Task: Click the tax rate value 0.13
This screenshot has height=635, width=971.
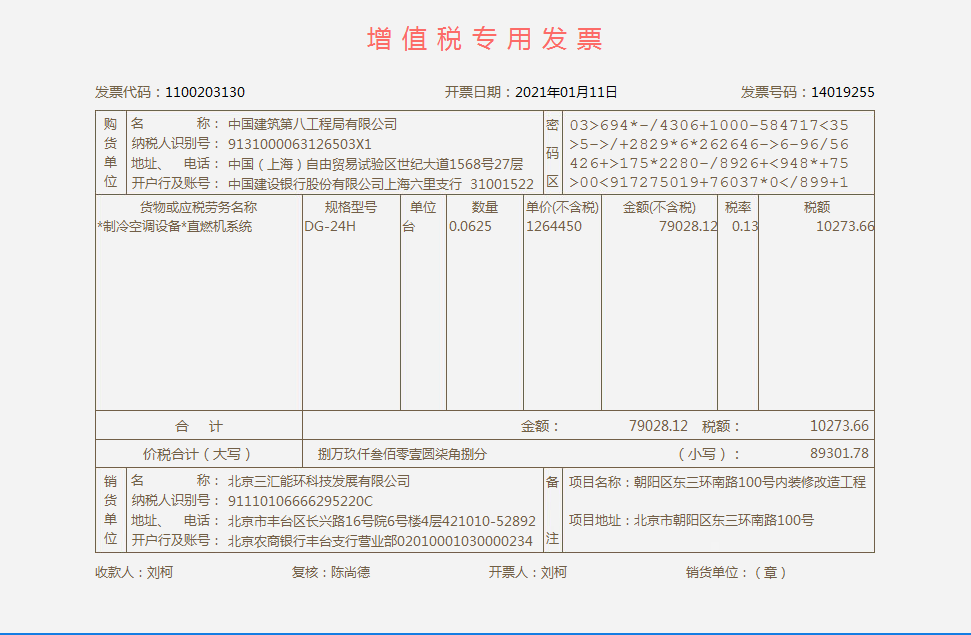Action: tap(745, 226)
